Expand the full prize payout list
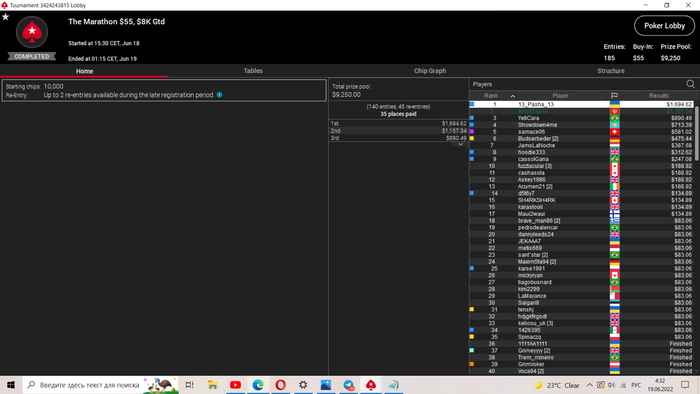 coord(460,144)
